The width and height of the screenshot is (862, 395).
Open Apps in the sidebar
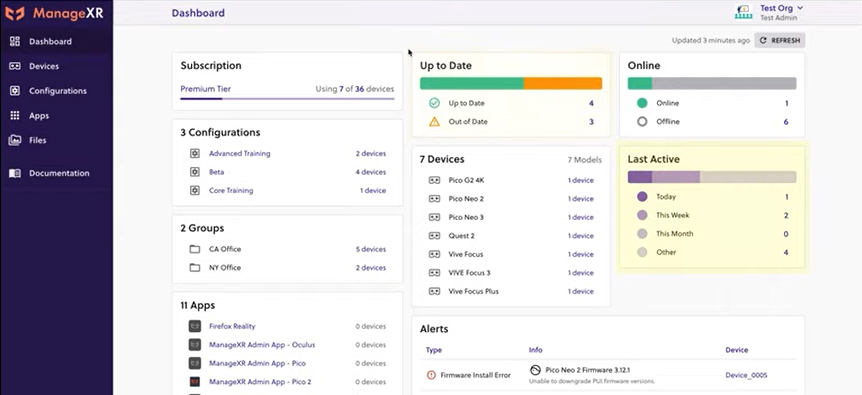(x=57, y=115)
